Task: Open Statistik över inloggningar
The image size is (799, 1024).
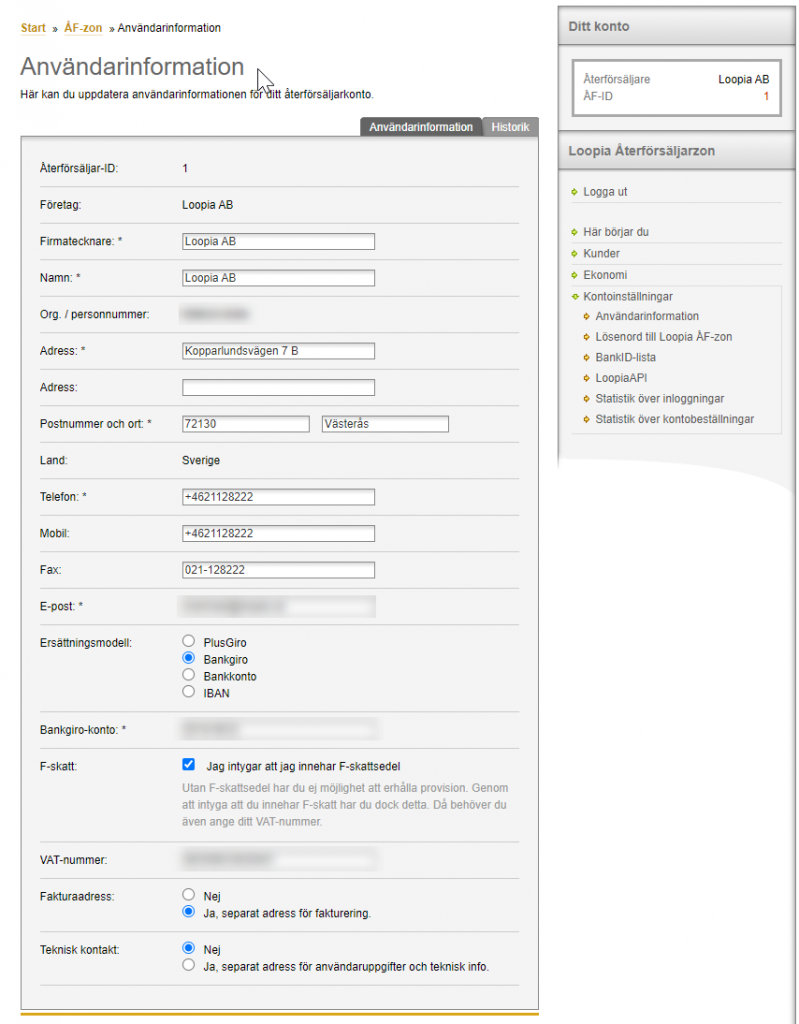Action: (660, 398)
